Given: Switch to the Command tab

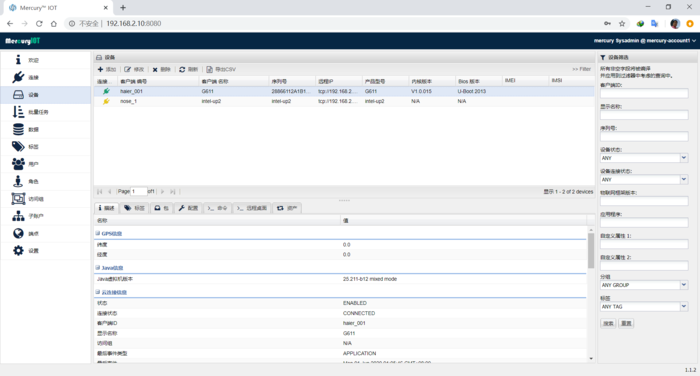Looking at the screenshot, I should (x=217, y=208).
